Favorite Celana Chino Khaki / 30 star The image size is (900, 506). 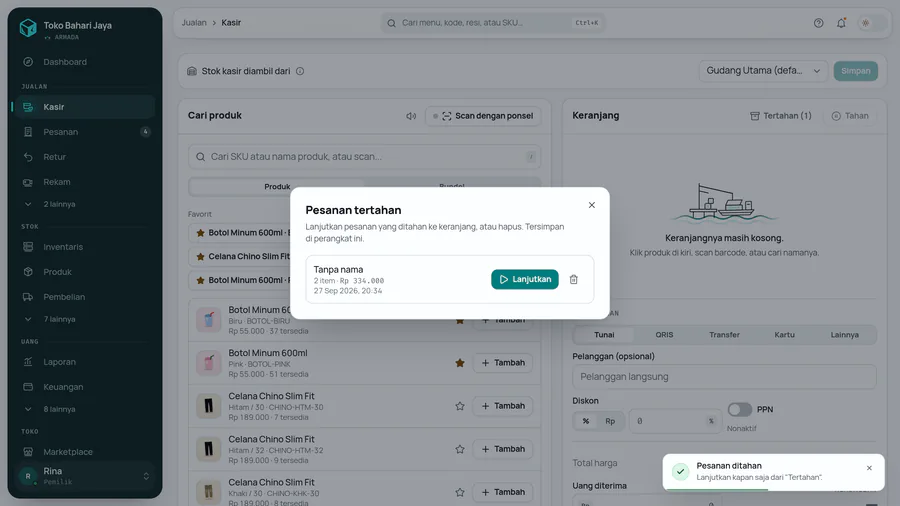pyautogui.click(x=460, y=492)
